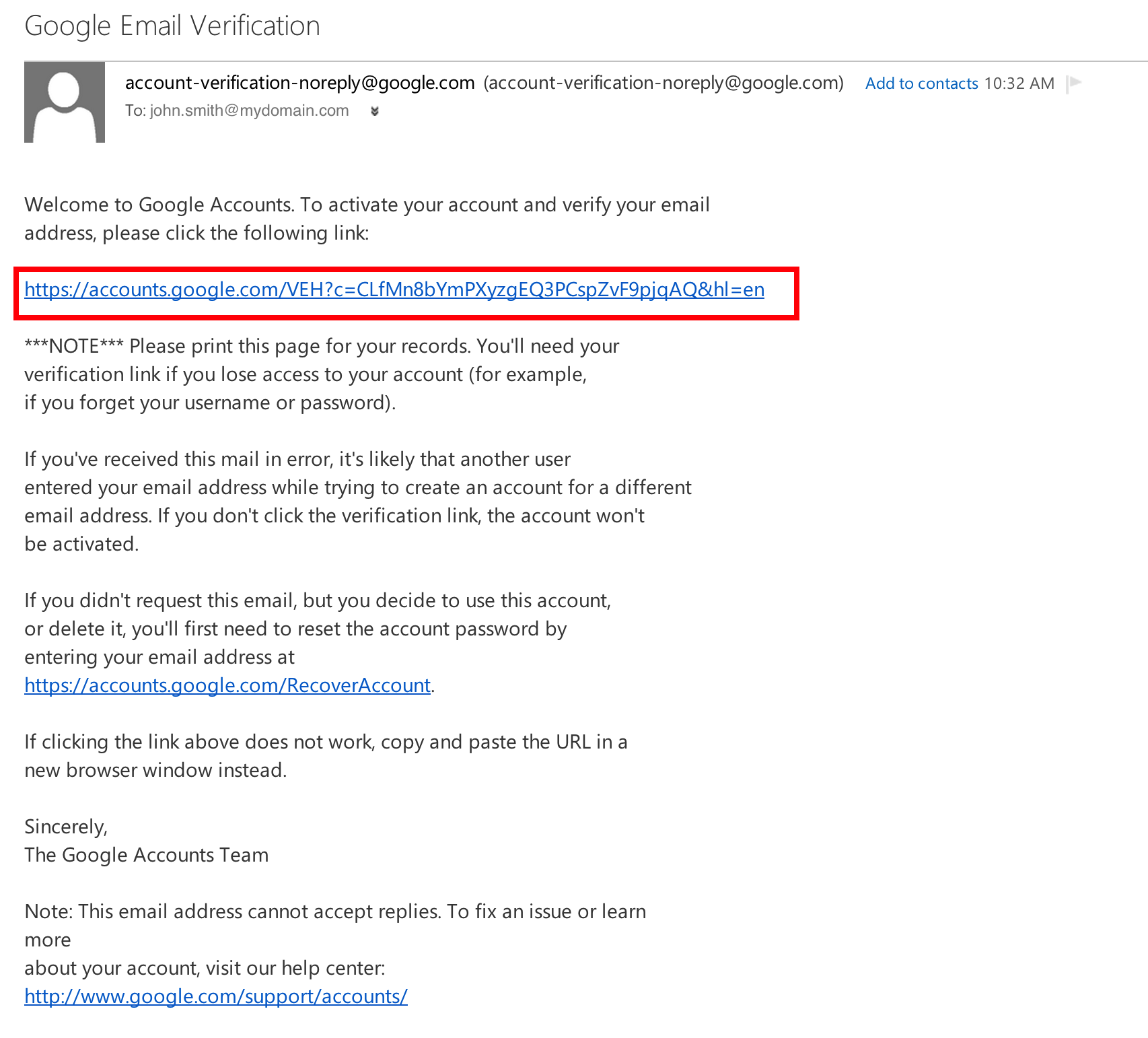Click the cannot accept replies note text

tap(335, 940)
